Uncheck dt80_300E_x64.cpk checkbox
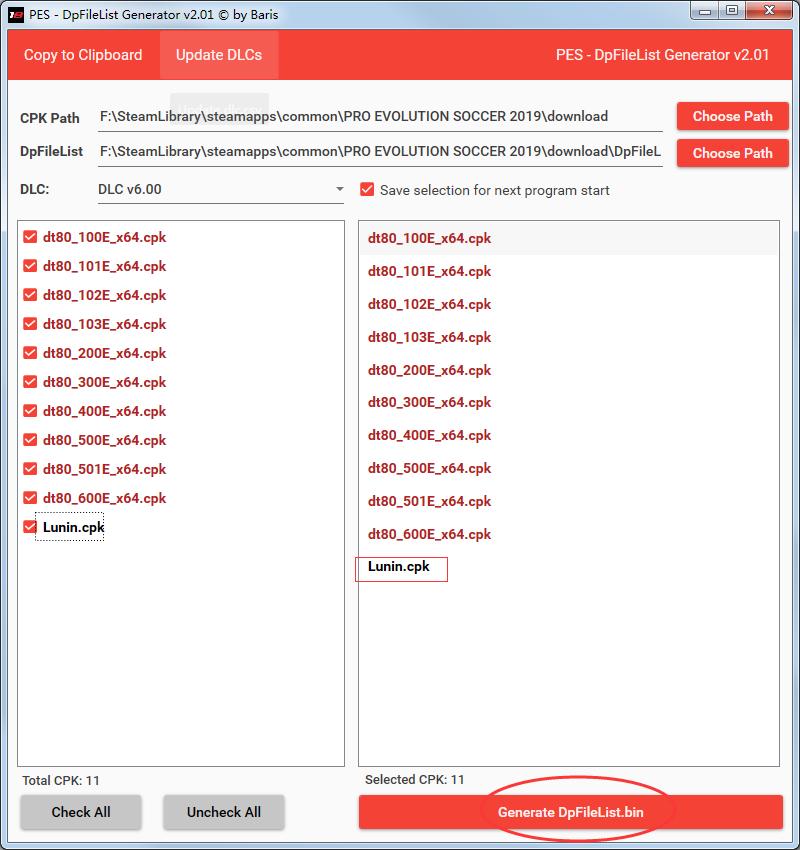Image resolution: width=800 pixels, height=850 pixels. [30, 382]
